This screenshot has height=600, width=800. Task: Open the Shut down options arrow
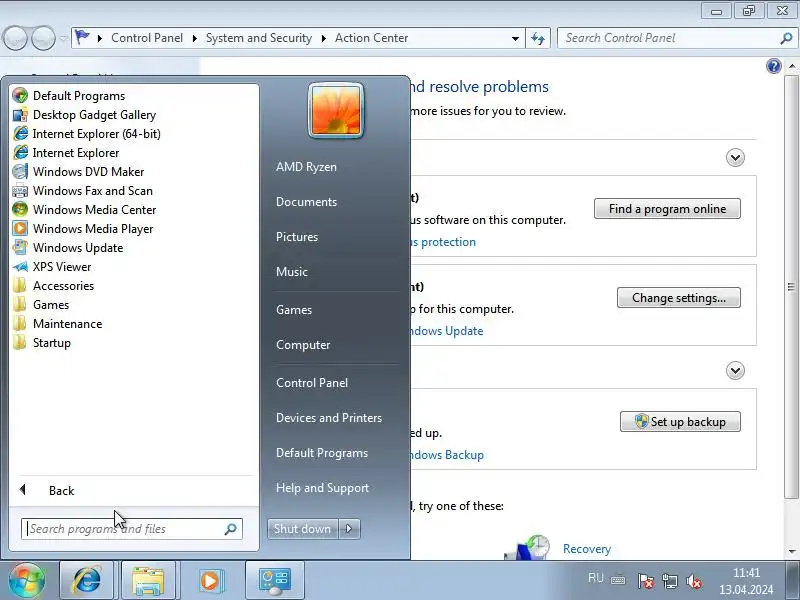coord(349,529)
